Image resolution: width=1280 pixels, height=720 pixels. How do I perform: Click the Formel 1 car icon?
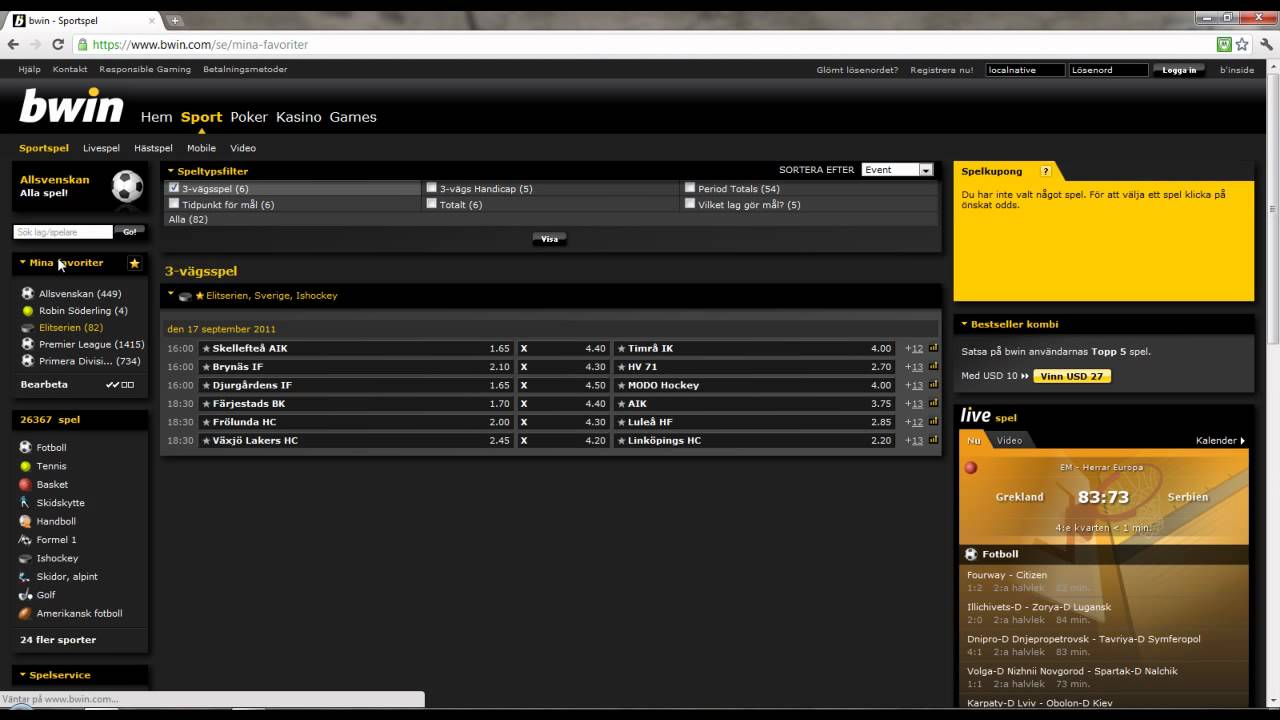26,539
